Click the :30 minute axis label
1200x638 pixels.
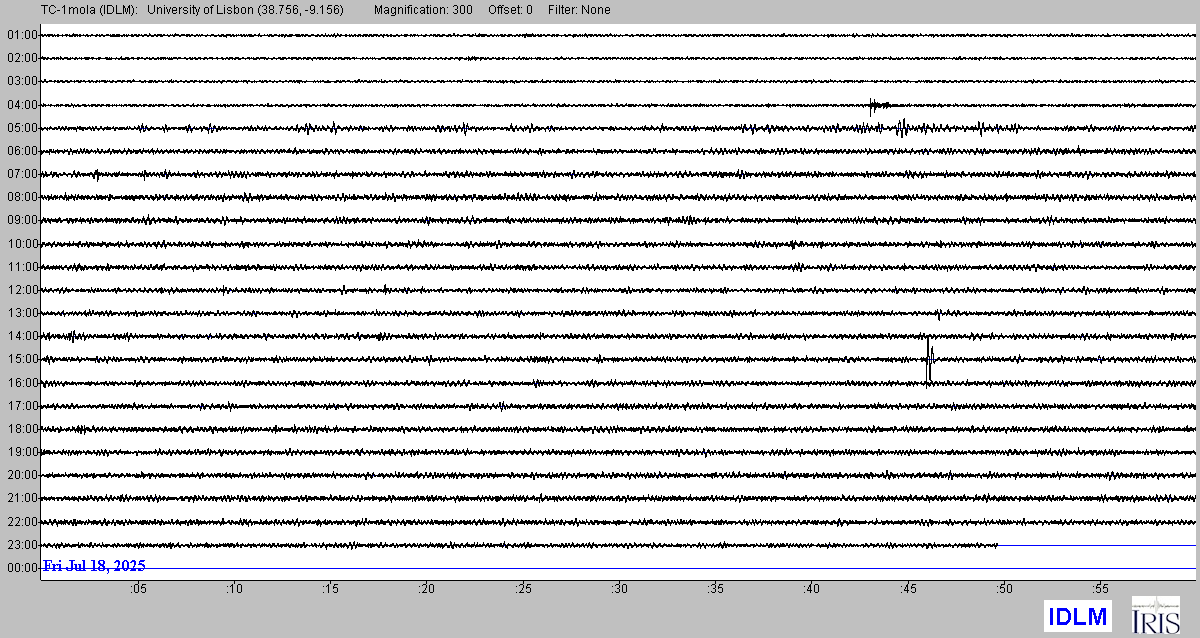pos(619,589)
